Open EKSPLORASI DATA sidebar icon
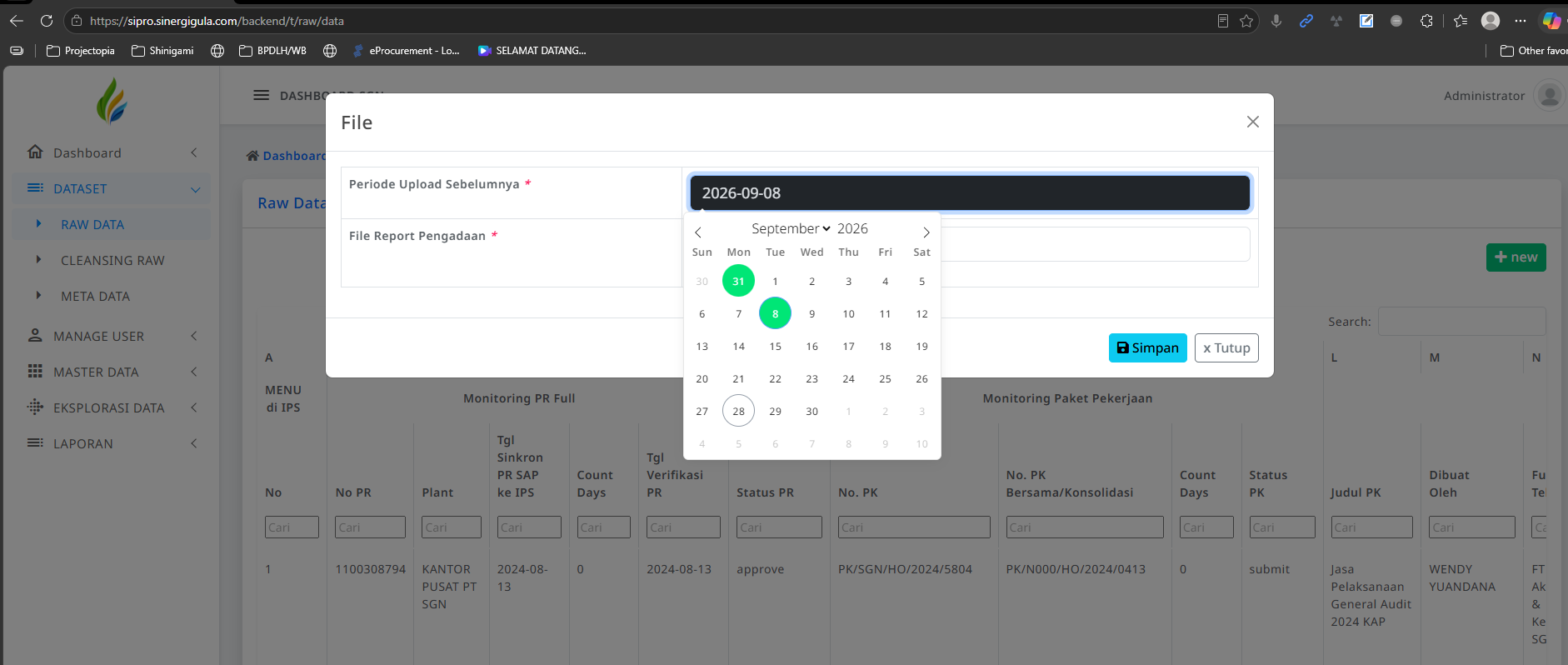 tap(35, 407)
